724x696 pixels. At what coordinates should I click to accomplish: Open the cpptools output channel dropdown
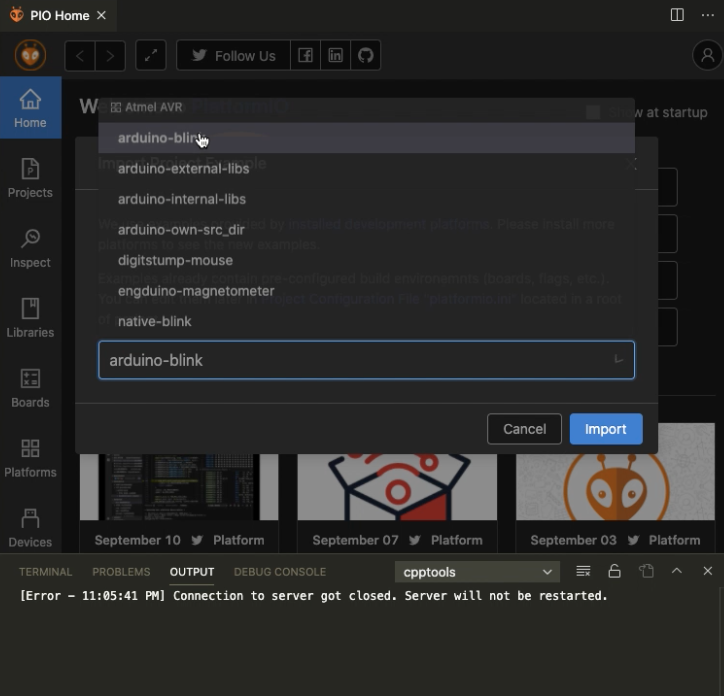[x=477, y=572]
